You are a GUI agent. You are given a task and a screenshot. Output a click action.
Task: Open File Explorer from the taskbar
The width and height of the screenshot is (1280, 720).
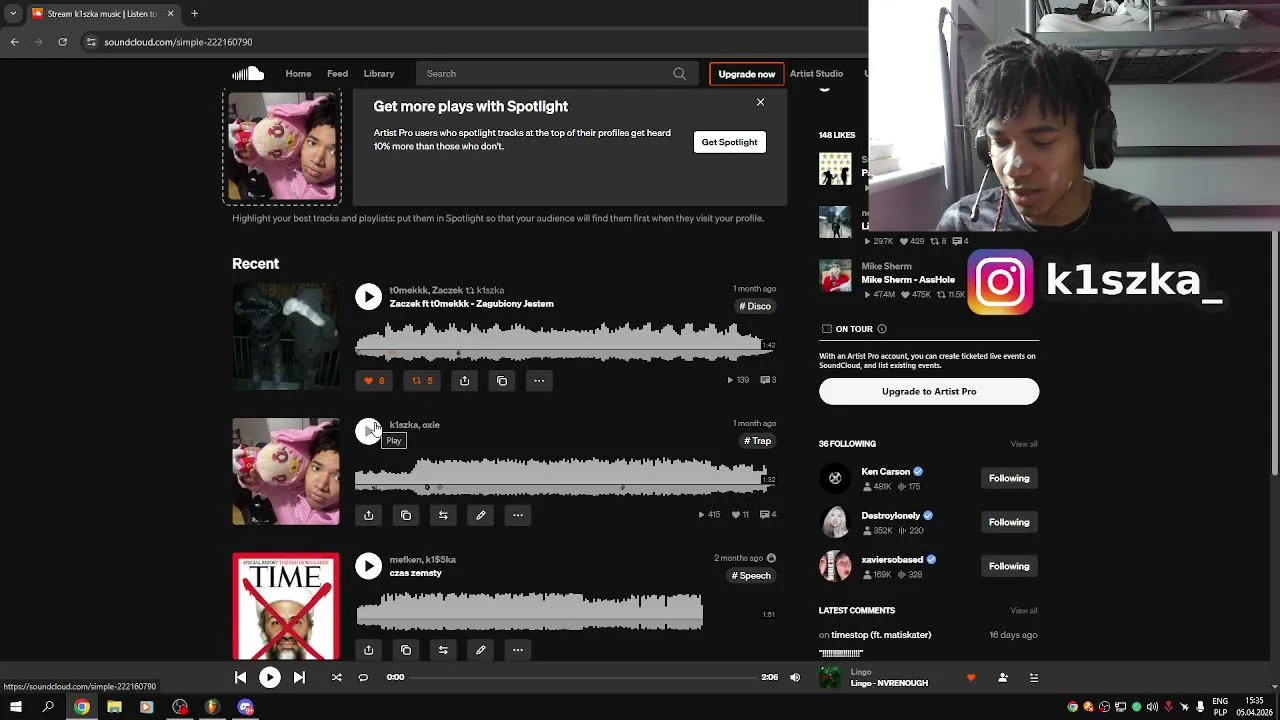[x=114, y=707]
